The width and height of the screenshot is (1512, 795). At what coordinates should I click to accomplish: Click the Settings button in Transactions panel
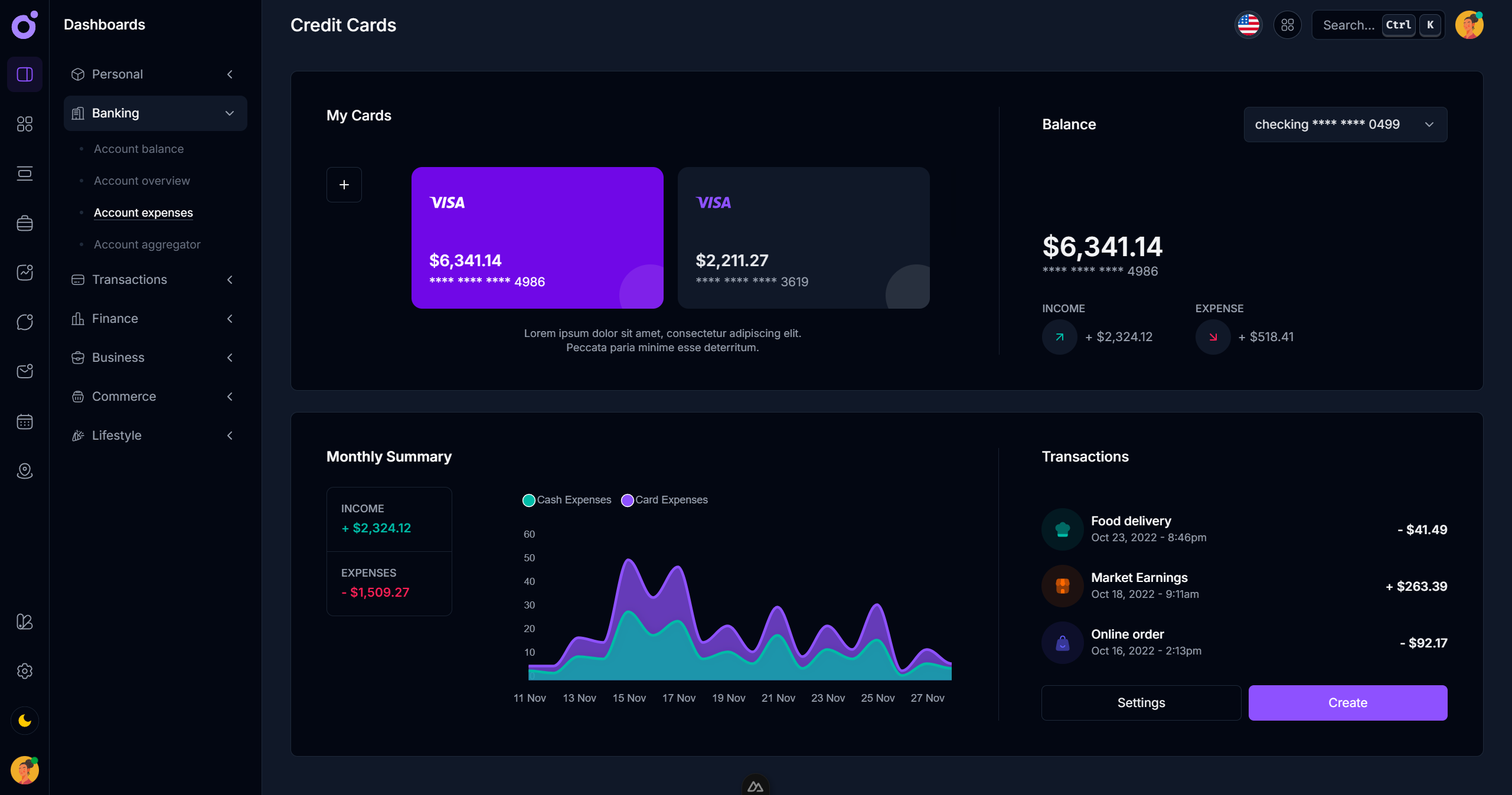pos(1141,702)
